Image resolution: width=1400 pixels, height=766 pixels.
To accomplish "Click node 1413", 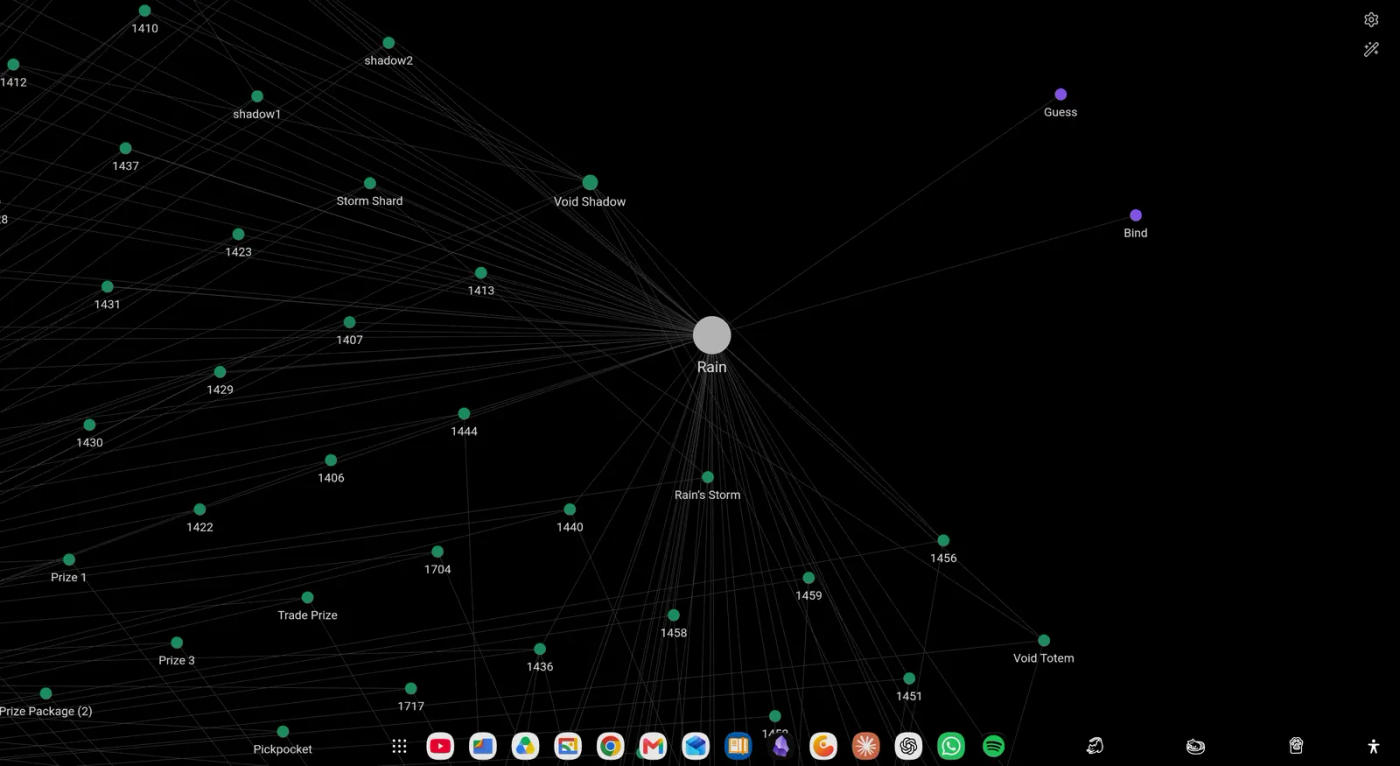I will click(x=481, y=273).
